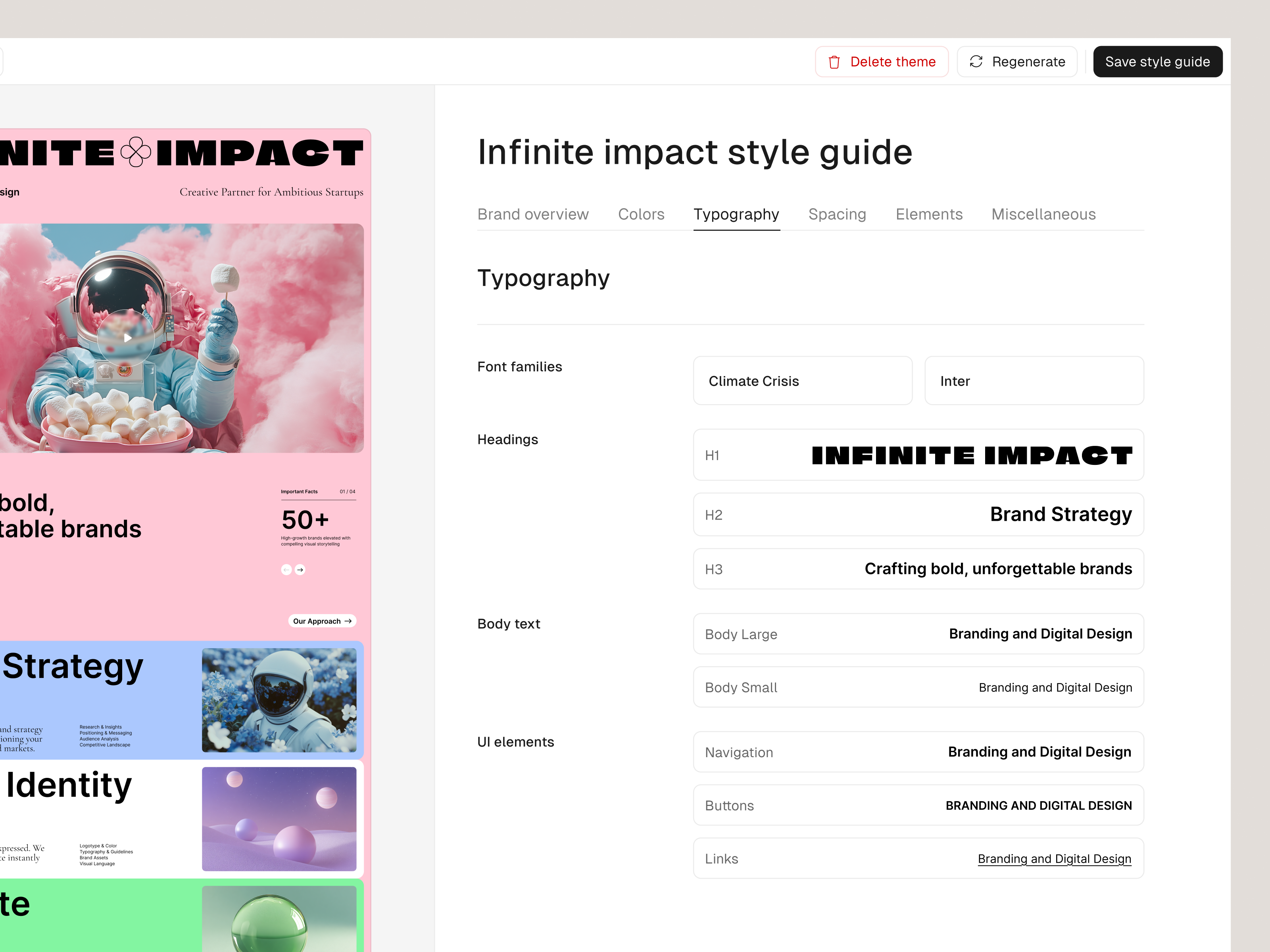Click the next fact arrow under 50+
The image size is (1270, 952).
click(300, 570)
